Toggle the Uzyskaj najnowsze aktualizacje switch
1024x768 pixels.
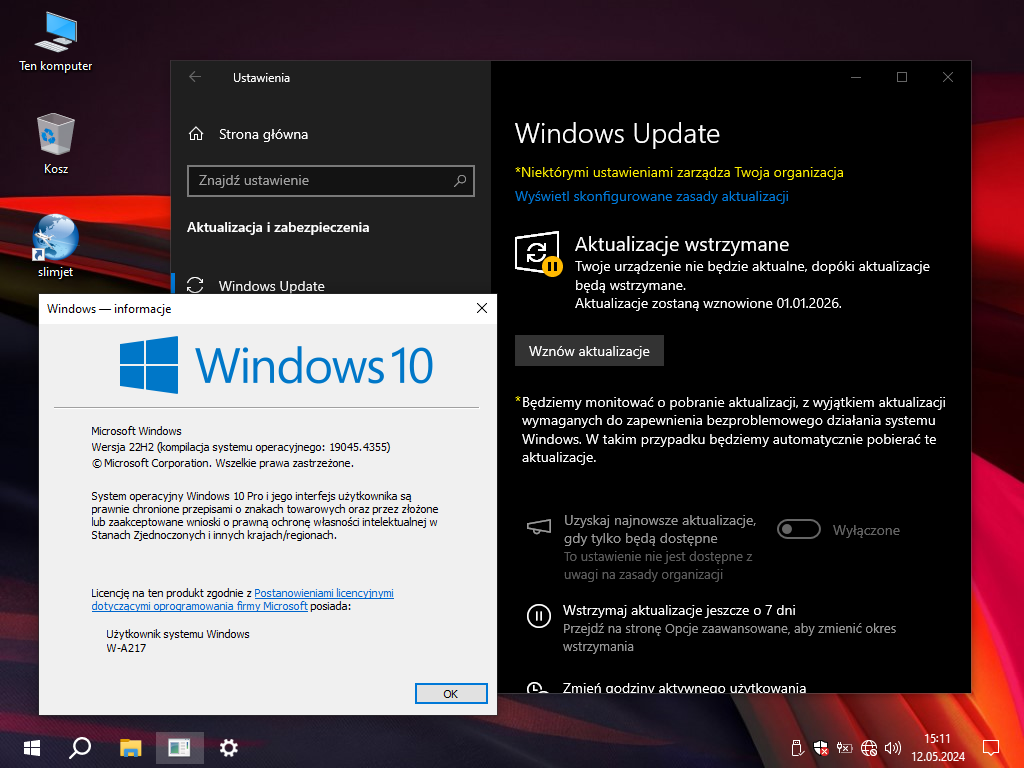click(799, 530)
